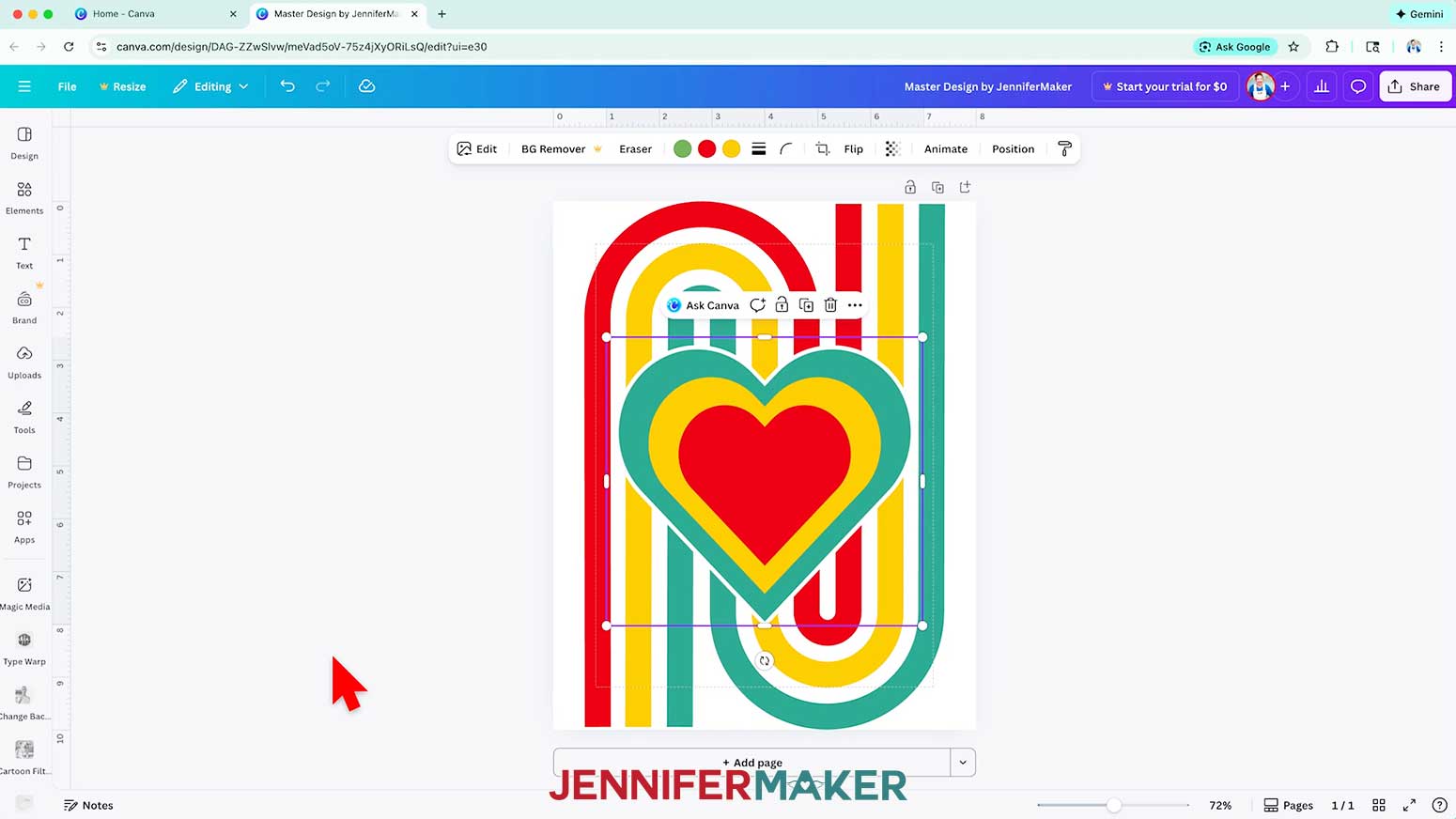This screenshot has width=1456, height=819.
Task: Click the Ask Canva button
Action: (703, 305)
